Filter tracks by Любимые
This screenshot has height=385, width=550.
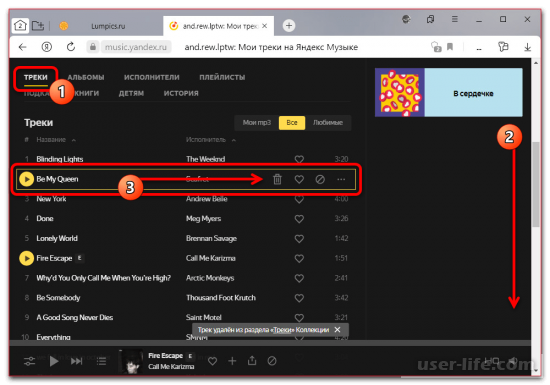tap(328, 122)
